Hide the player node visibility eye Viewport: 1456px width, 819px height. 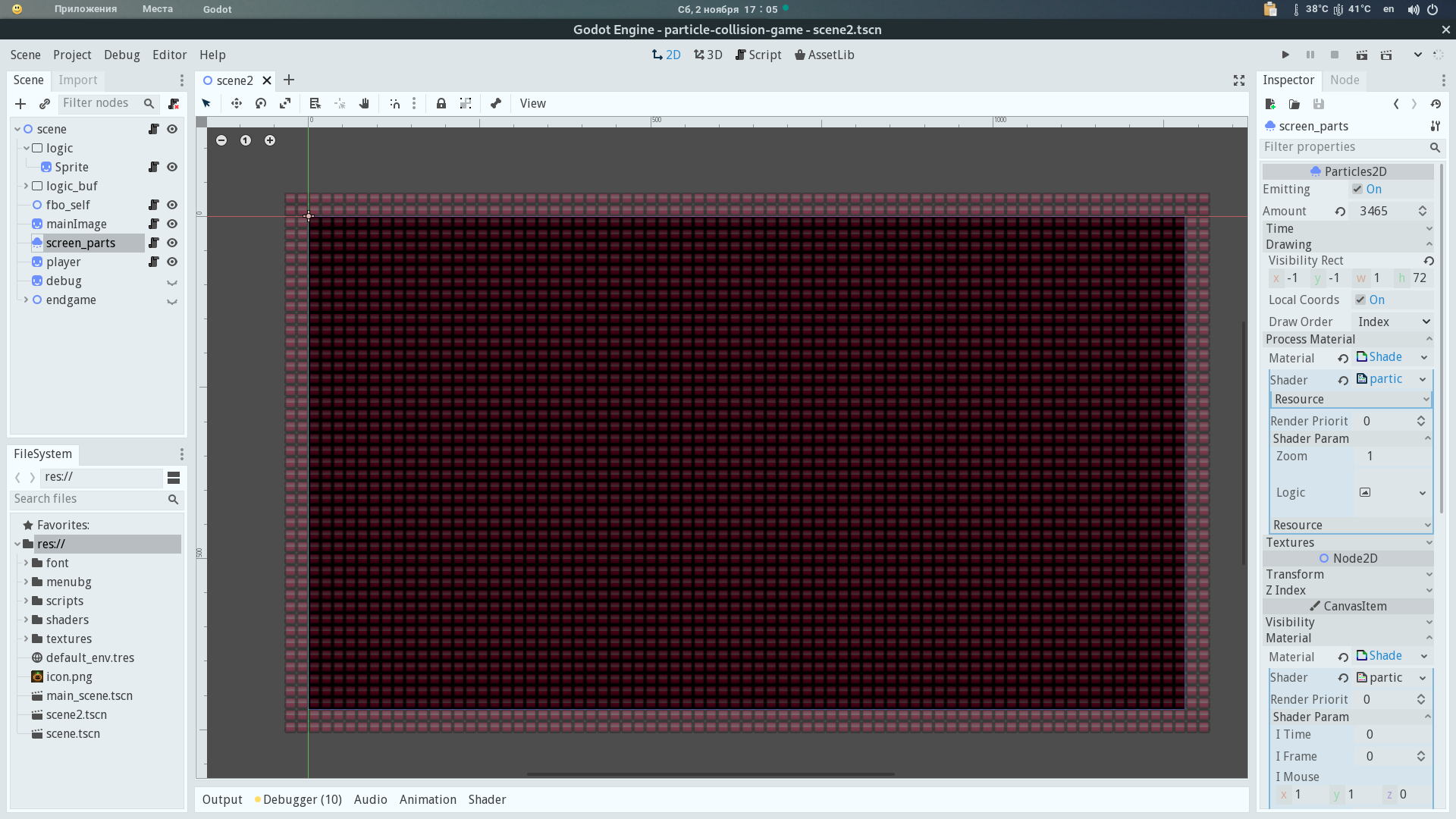[172, 262]
